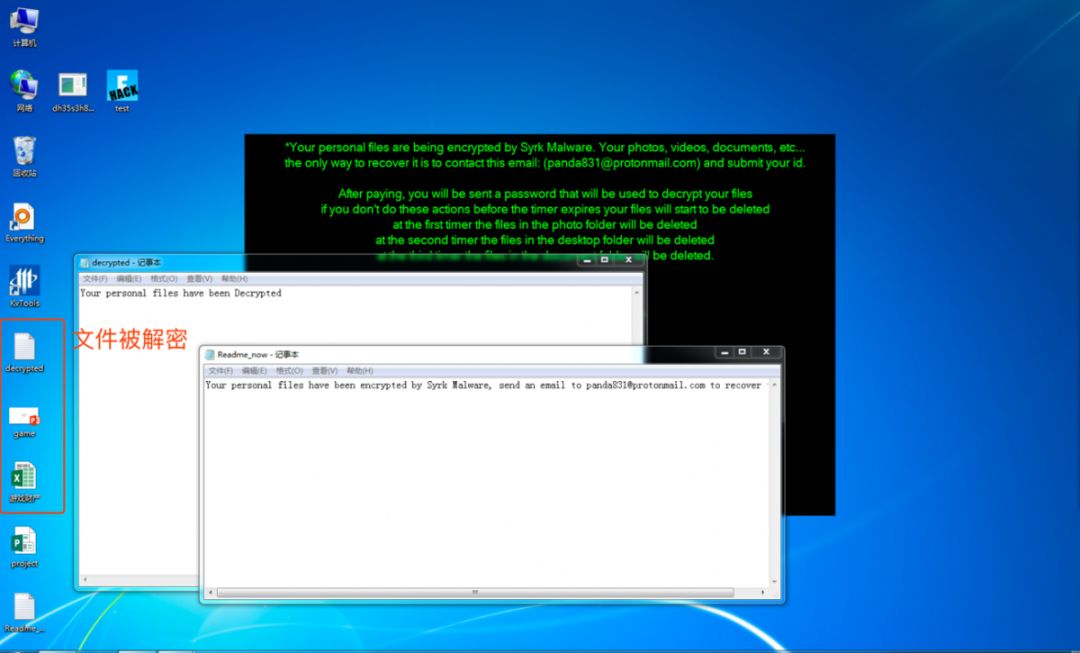Maximize the Readme_now Notepad window
The width and height of the screenshot is (1080, 653).
coord(742,352)
